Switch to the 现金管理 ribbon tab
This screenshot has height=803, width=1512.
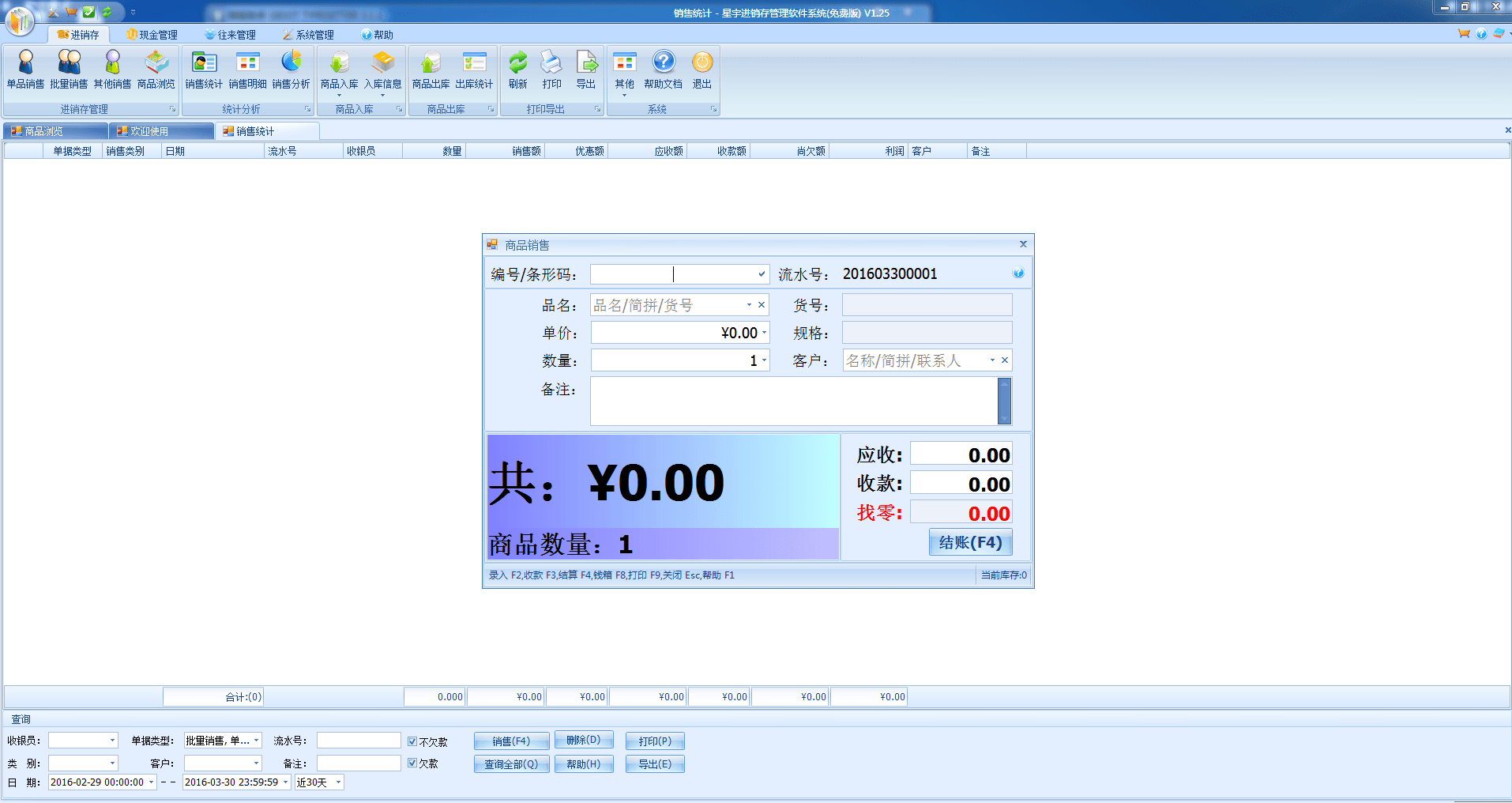coord(152,35)
